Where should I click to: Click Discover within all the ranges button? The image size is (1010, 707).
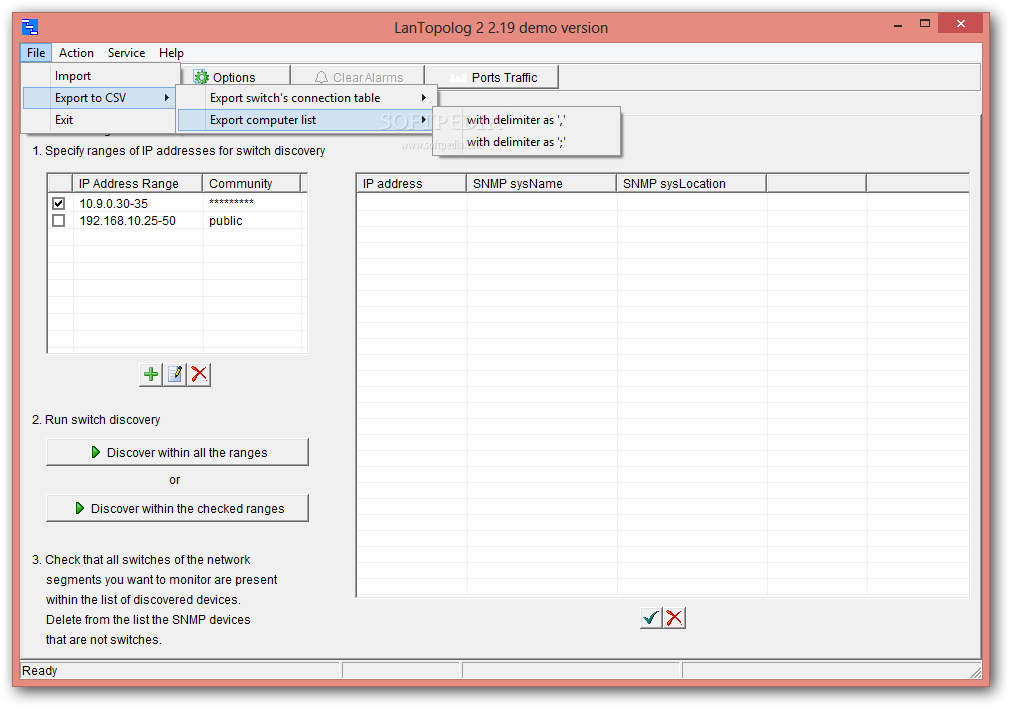[177, 453]
